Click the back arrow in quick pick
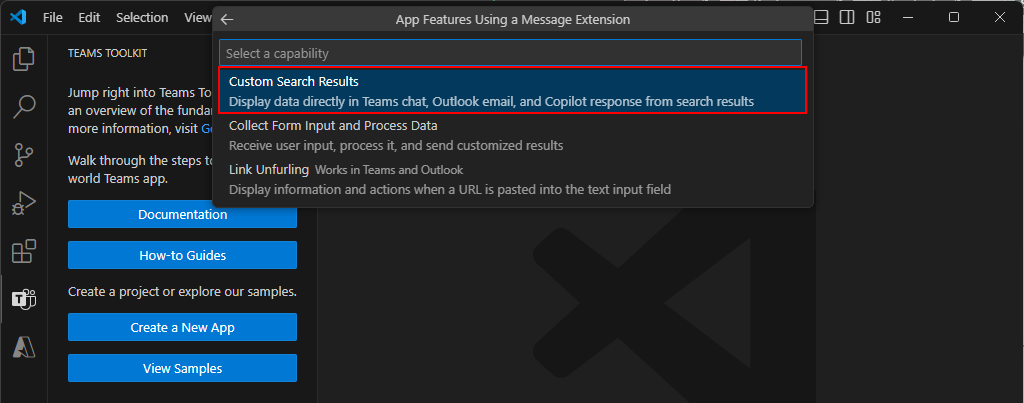This screenshot has height=403, width=1024. click(x=227, y=20)
